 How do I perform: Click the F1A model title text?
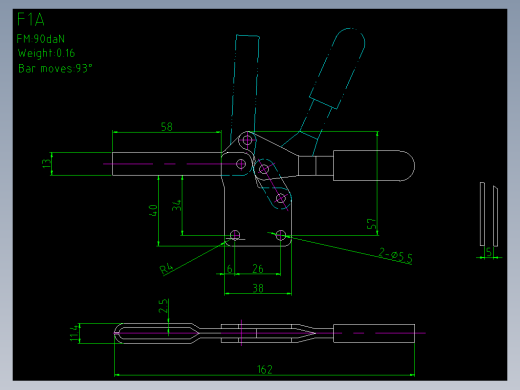[31, 19]
